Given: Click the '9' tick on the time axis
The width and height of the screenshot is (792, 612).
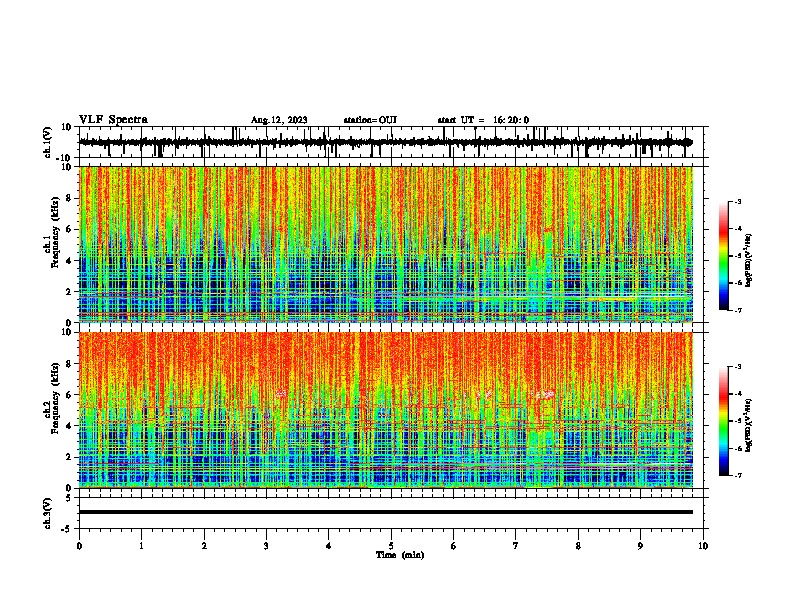Looking at the screenshot, I should pyautogui.click(x=640, y=546).
